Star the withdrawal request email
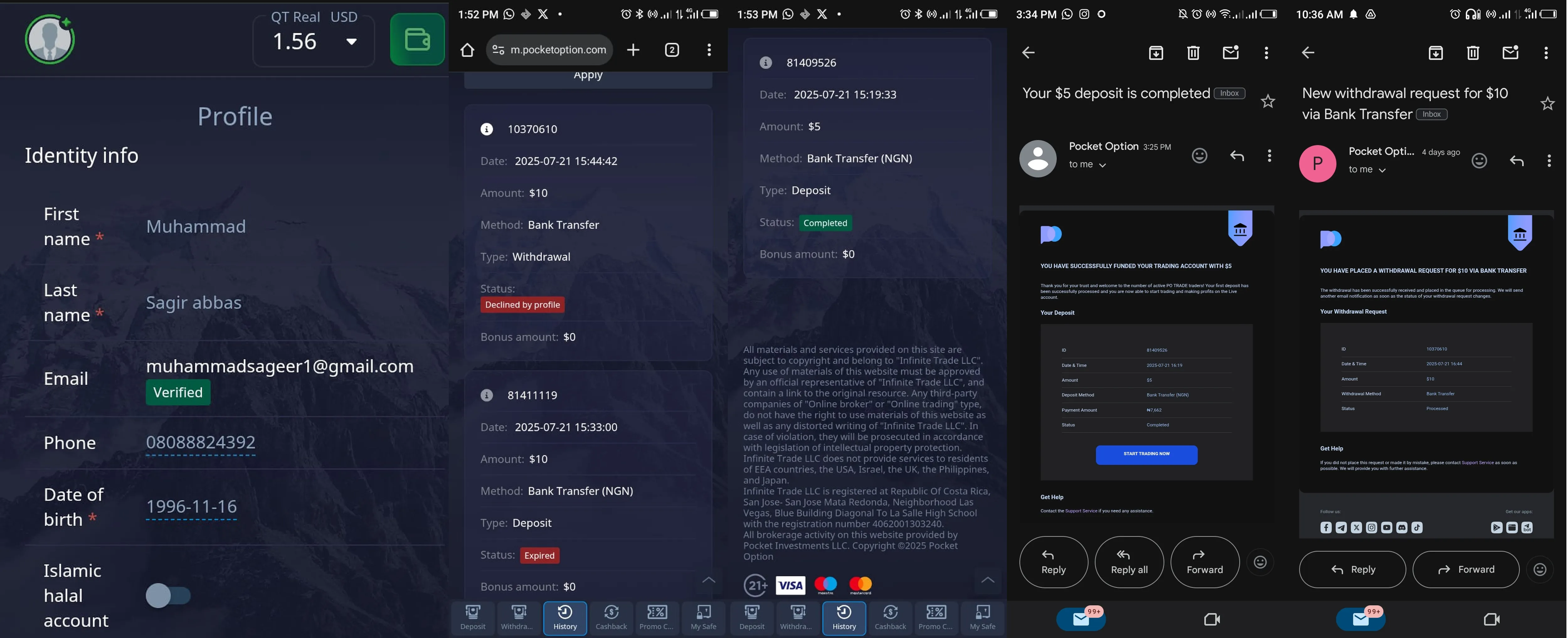1568x638 pixels. click(x=1547, y=104)
